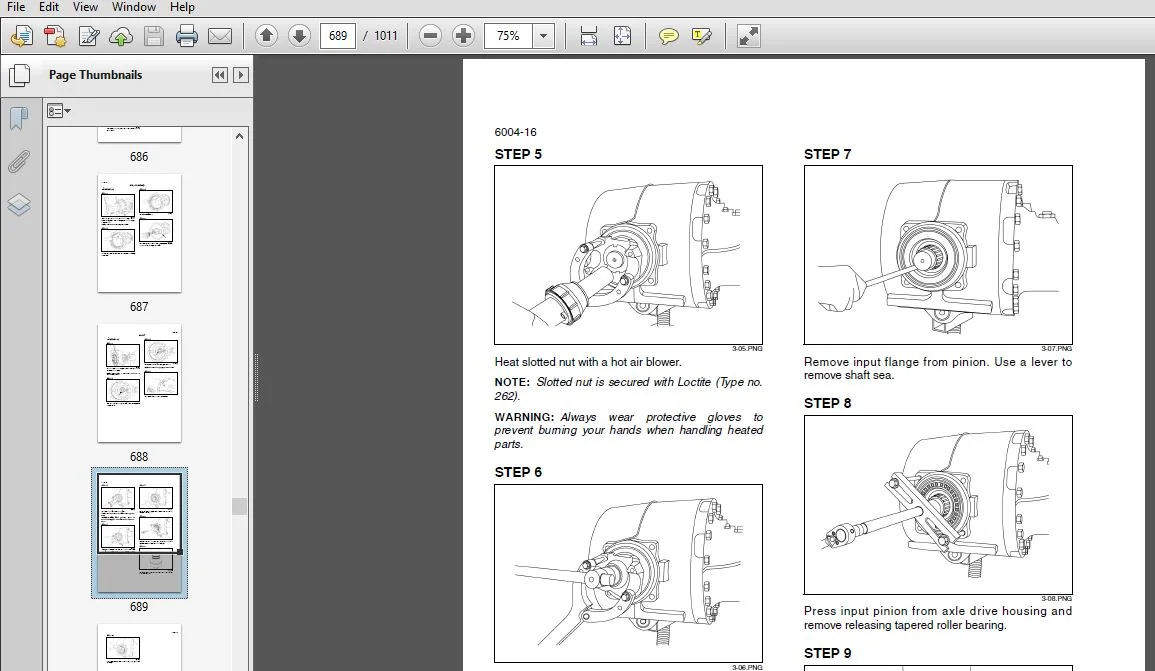This screenshot has height=671, width=1155.
Task: Open the View menu
Action: [85, 7]
